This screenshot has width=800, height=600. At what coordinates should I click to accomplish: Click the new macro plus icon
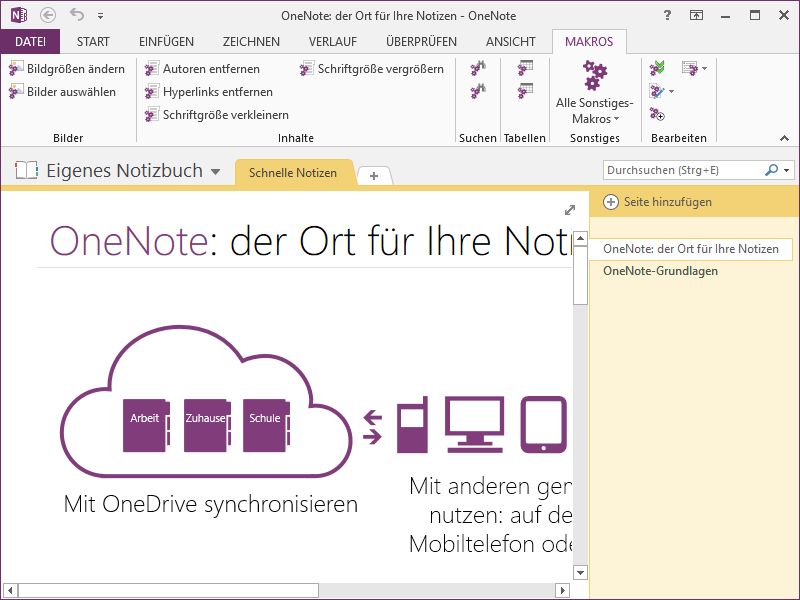(657, 114)
